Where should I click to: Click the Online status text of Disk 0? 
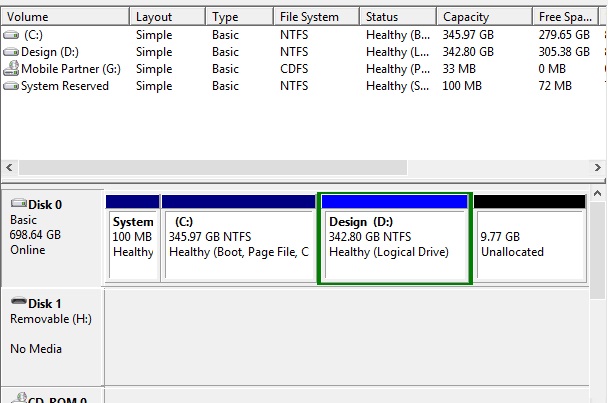pyautogui.click(x=28, y=250)
